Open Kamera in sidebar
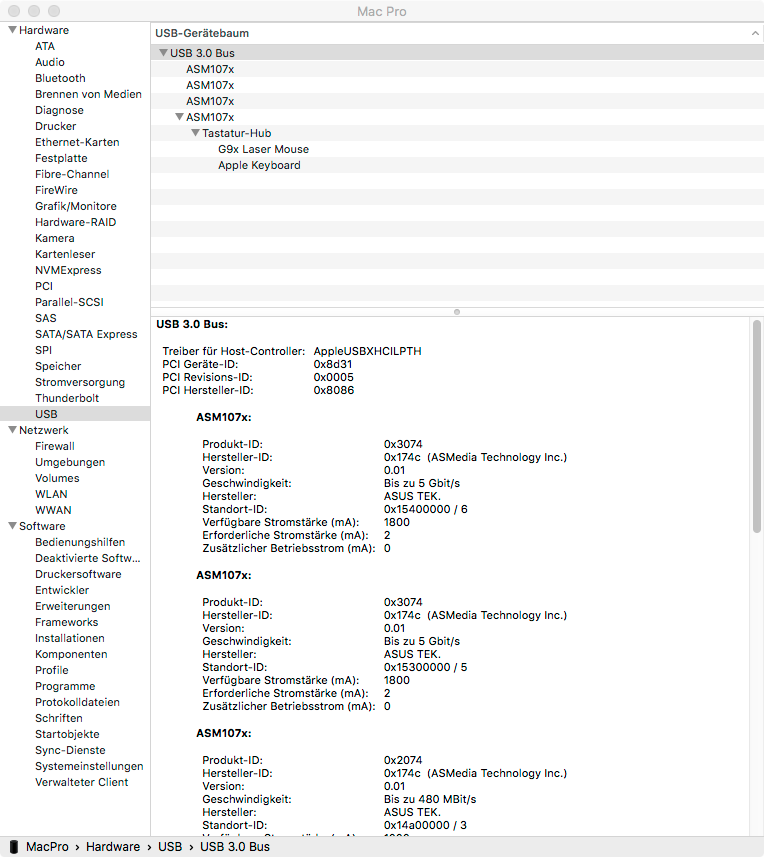Image resolution: width=764 pixels, height=857 pixels. point(55,238)
